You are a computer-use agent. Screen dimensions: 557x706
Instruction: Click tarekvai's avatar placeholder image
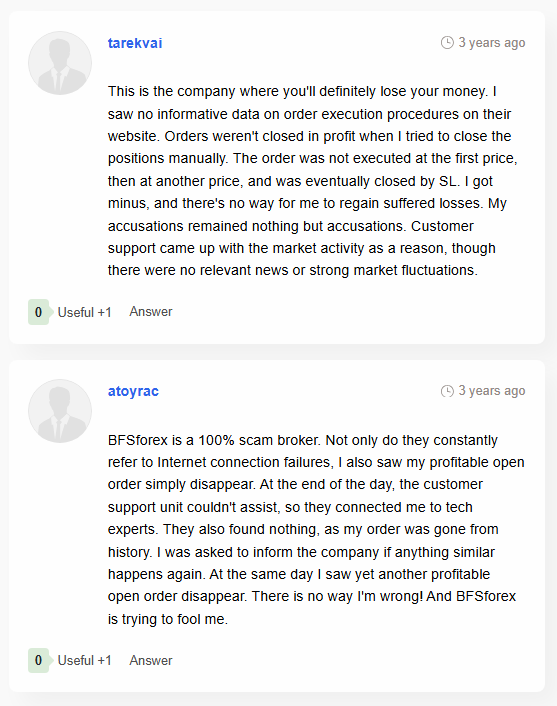[x=60, y=63]
